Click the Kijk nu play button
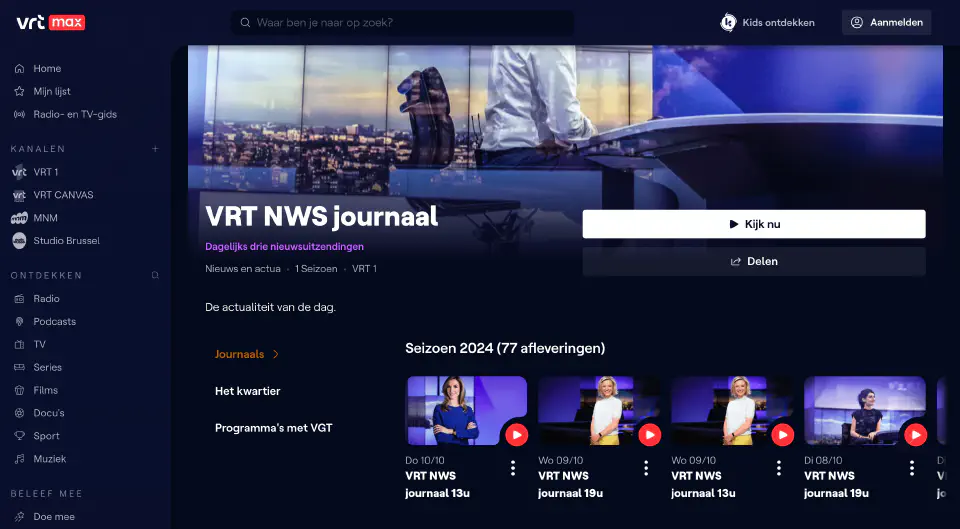 tap(754, 224)
